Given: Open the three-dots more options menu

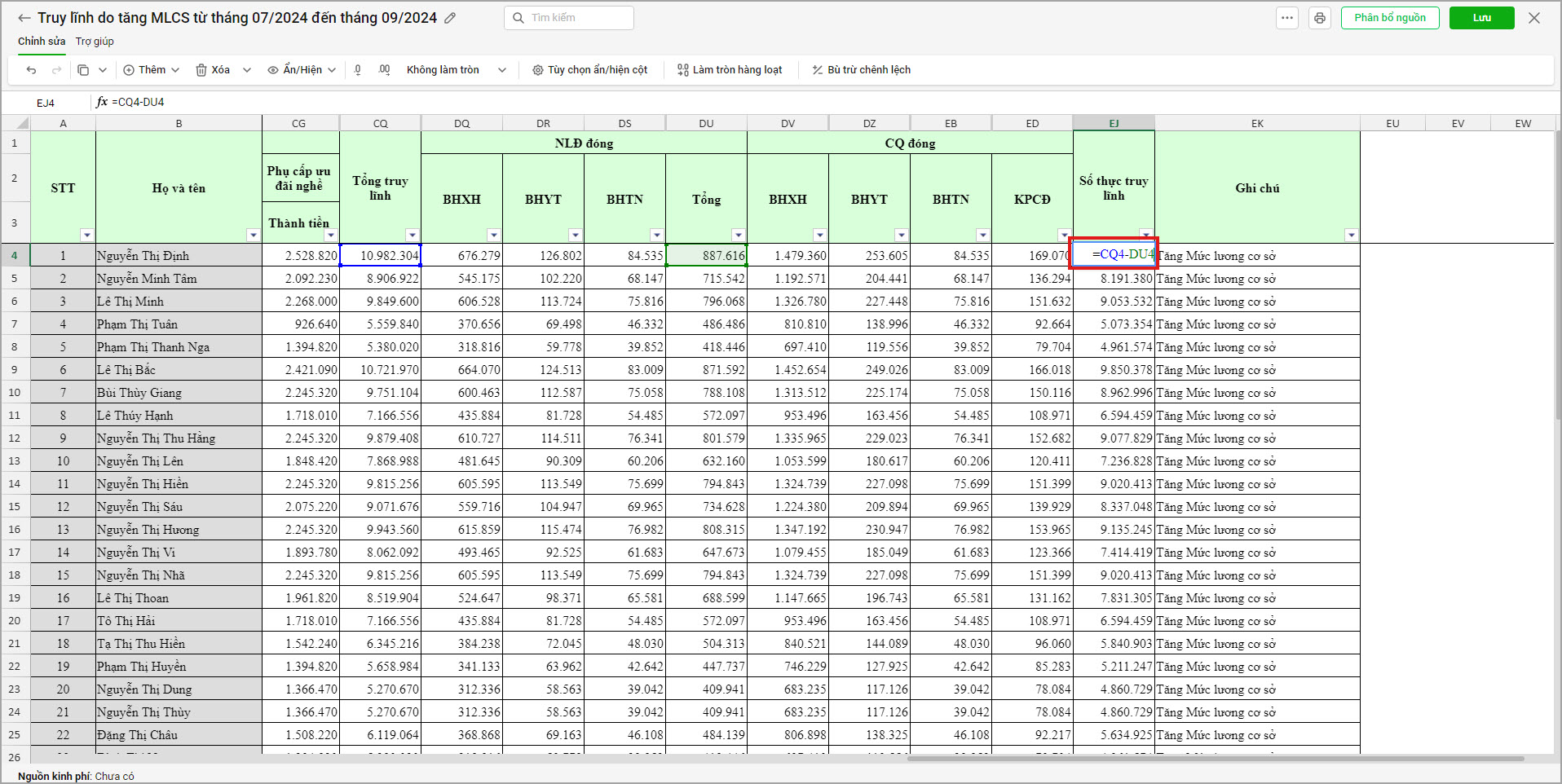Looking at the screenshot, I should tap(1287, 18).
